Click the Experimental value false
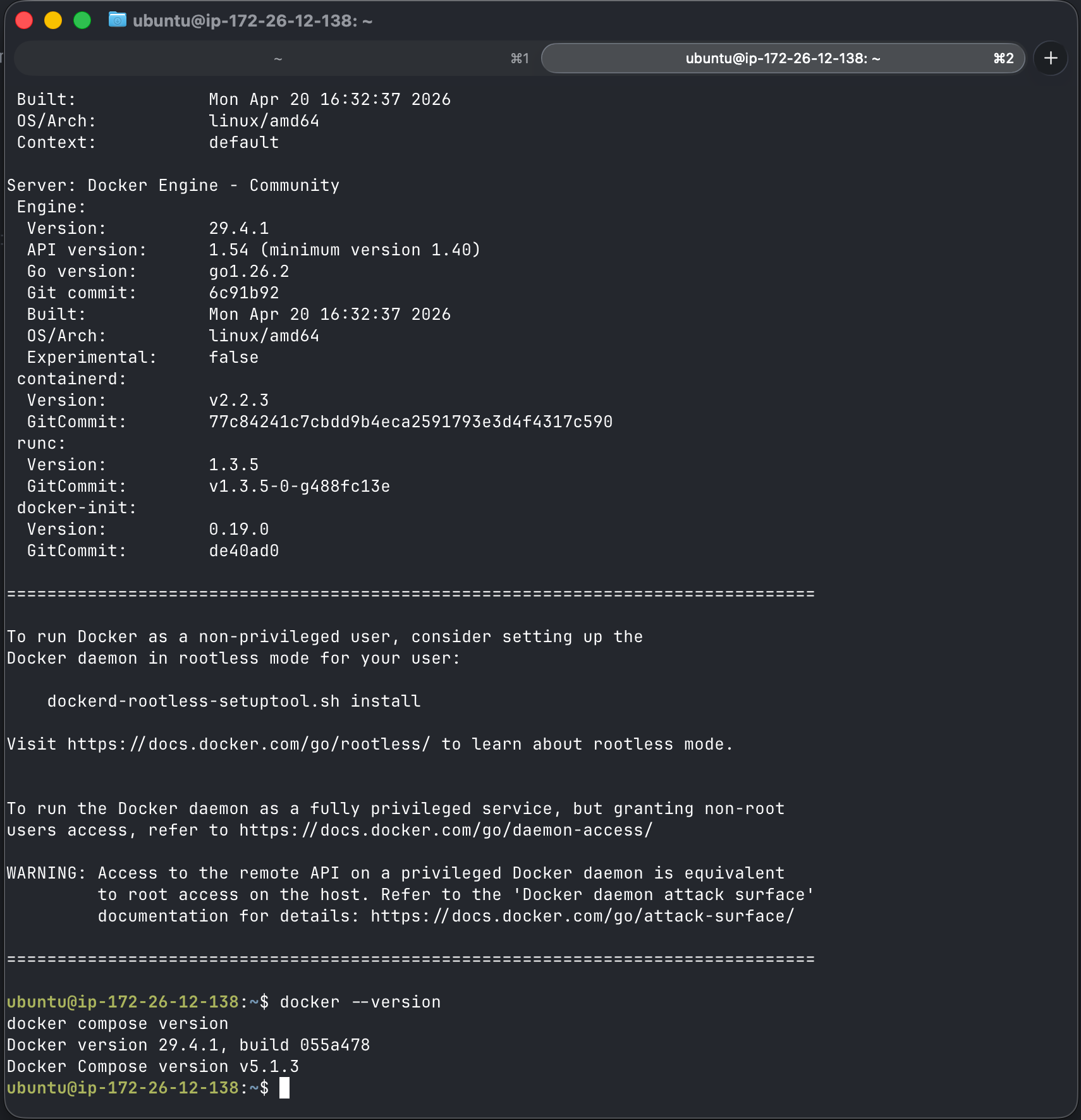Image resolution: width=1081 pixels, height=1120 pixels. pos(234,357)
